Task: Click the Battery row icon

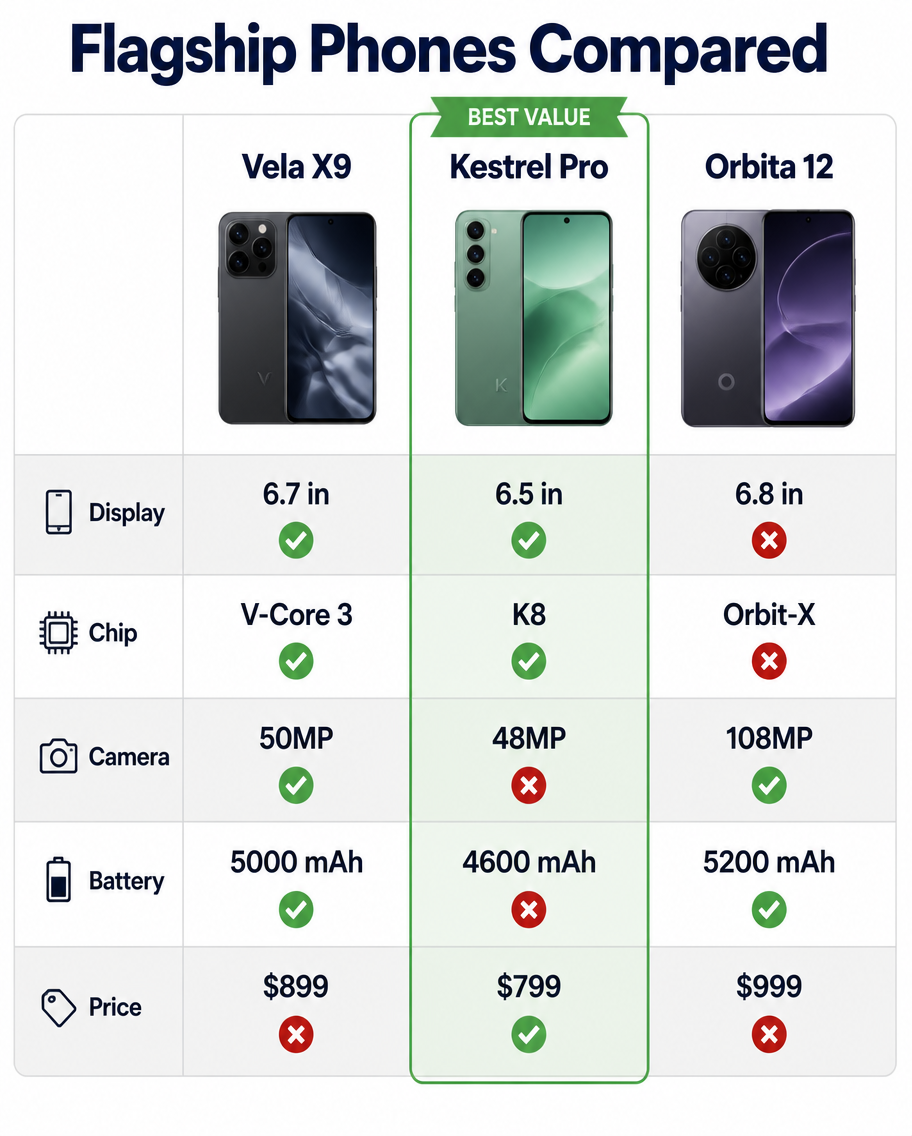Action: tap(59, 880)
